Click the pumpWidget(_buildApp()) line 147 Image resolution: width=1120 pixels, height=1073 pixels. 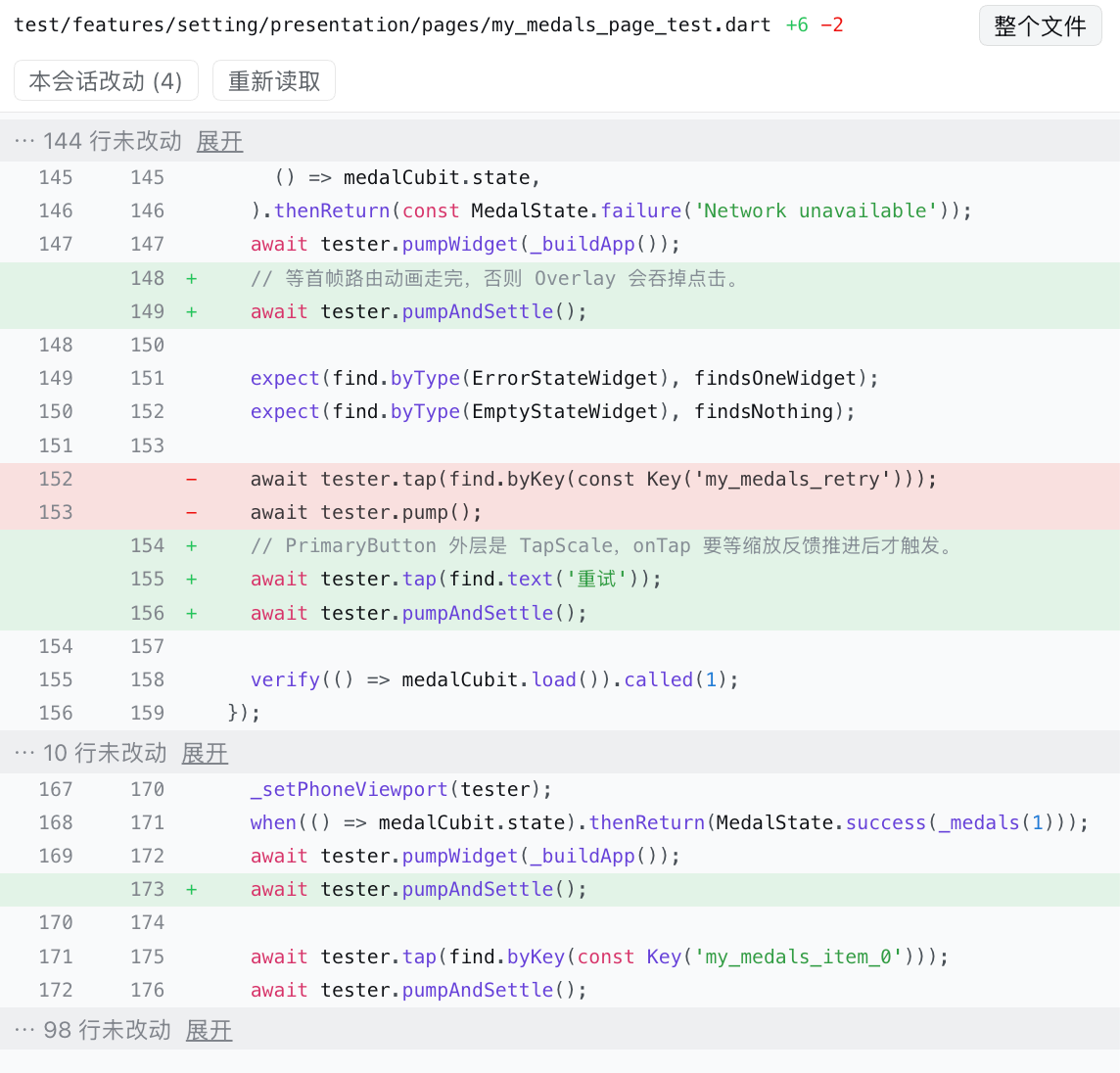tap(560, 245)
